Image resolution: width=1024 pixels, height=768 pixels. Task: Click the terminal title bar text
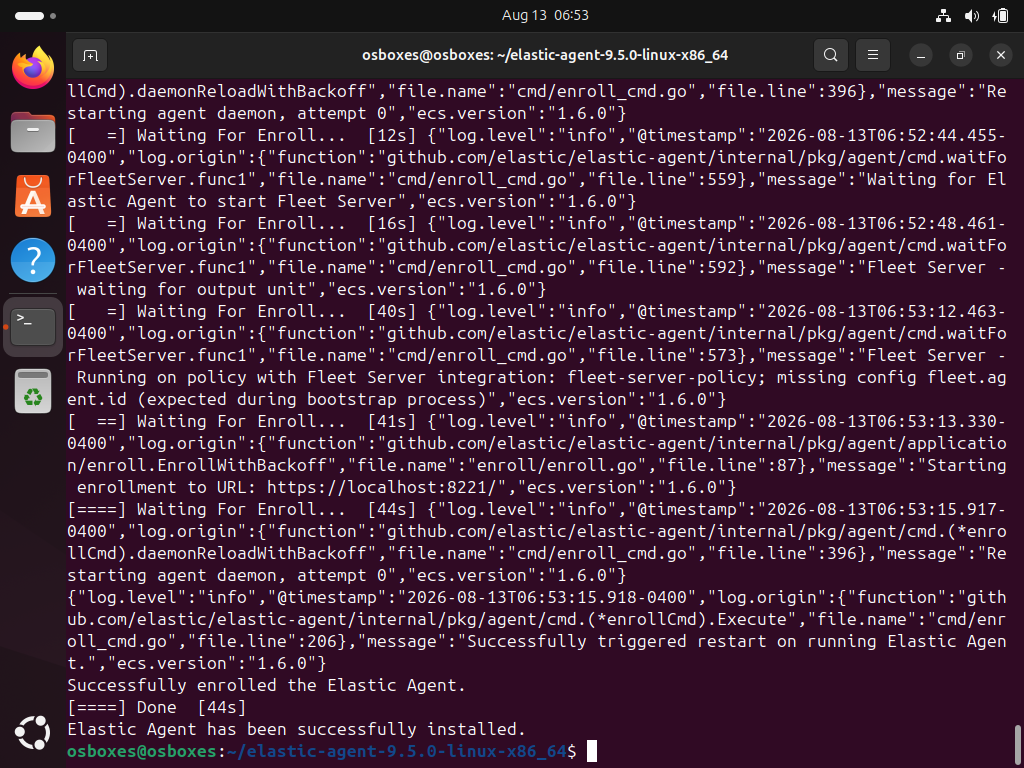pos(545,56)
